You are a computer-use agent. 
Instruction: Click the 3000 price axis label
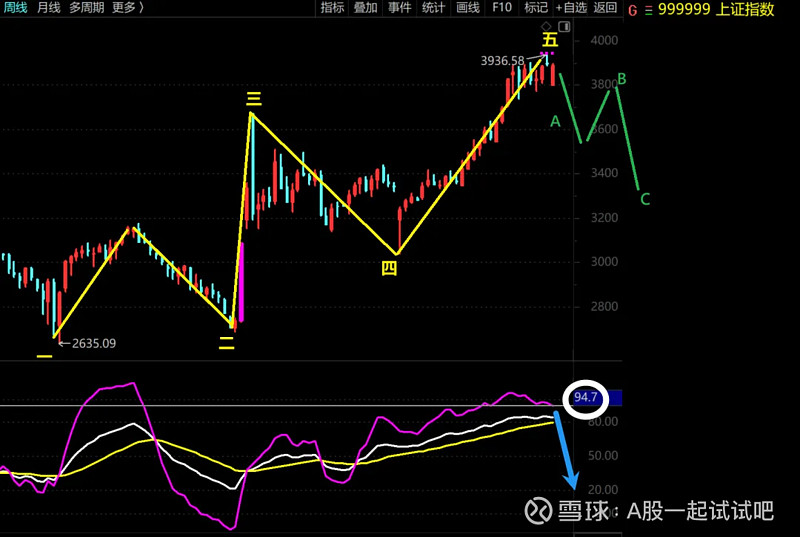(x=604, y=262)
